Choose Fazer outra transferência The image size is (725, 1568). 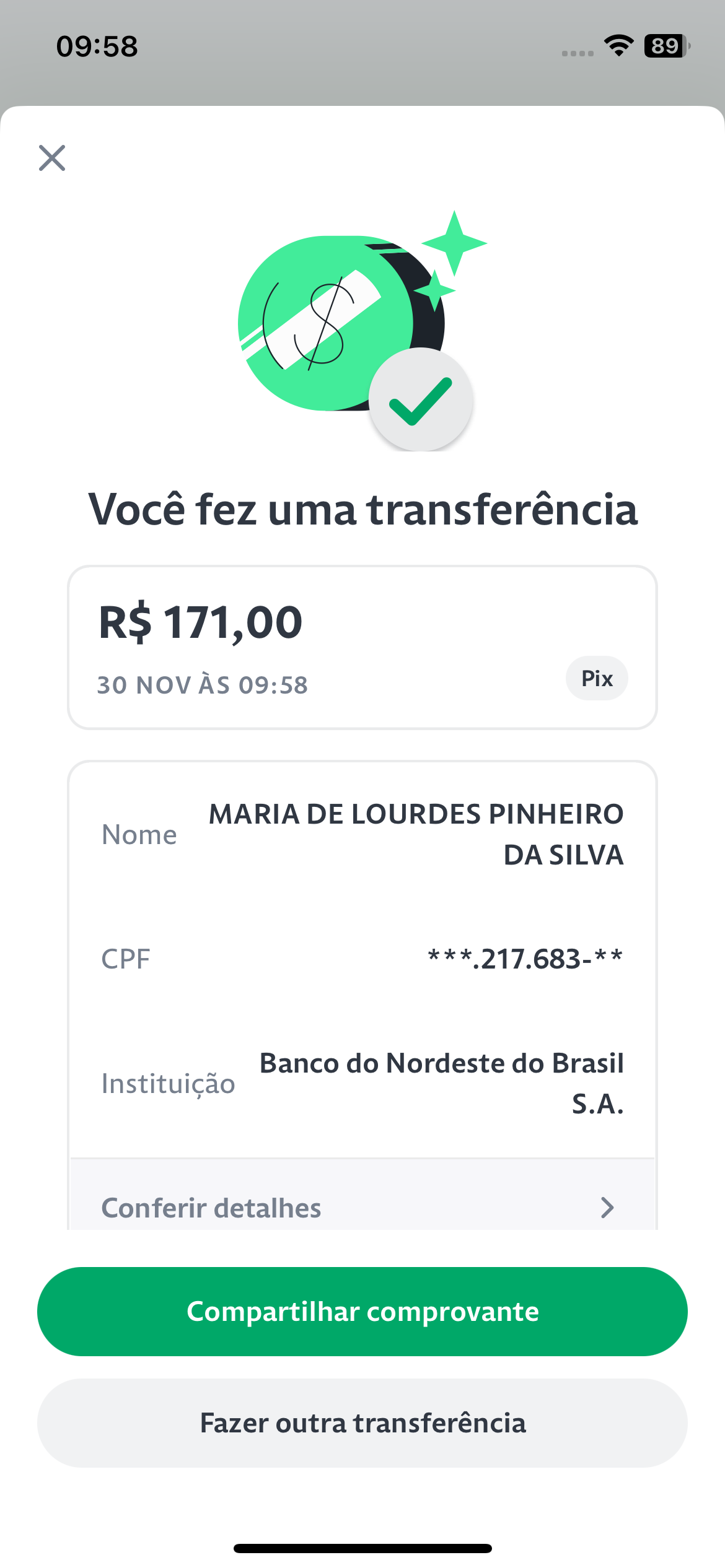point(362,1422)
